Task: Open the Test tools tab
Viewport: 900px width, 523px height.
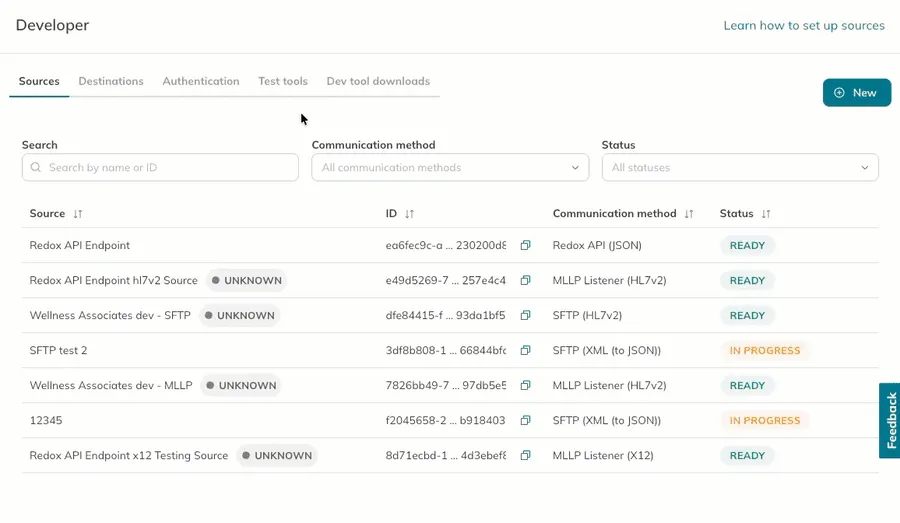Action: pos(283,81)
